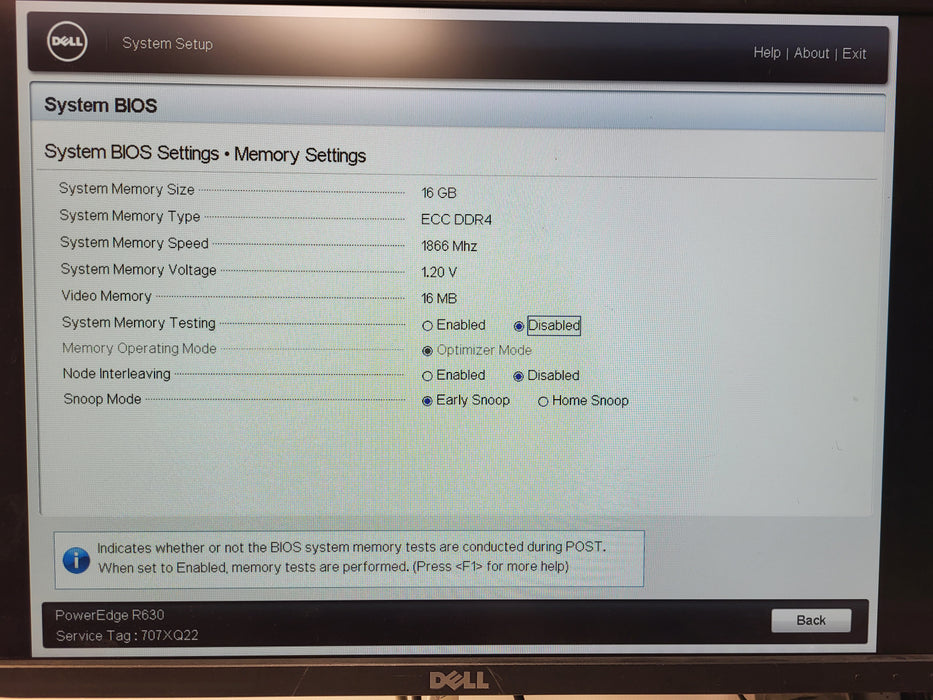
Task: Click the 16 GB memory size value
Action: (x=439, y=193)
